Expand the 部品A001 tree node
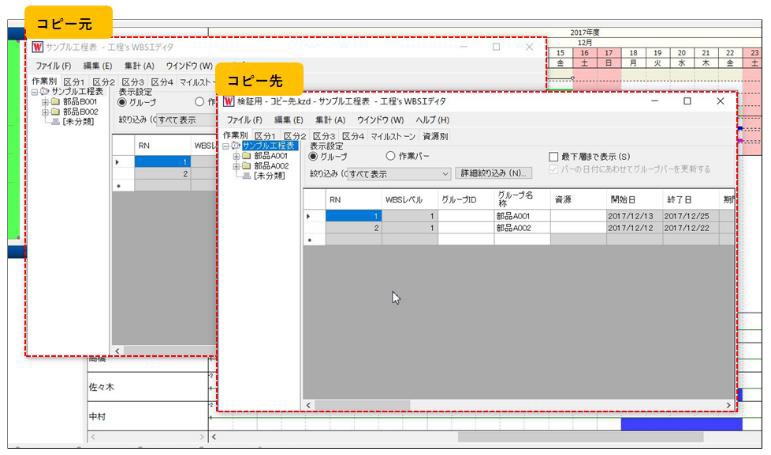 click(236, 156)
